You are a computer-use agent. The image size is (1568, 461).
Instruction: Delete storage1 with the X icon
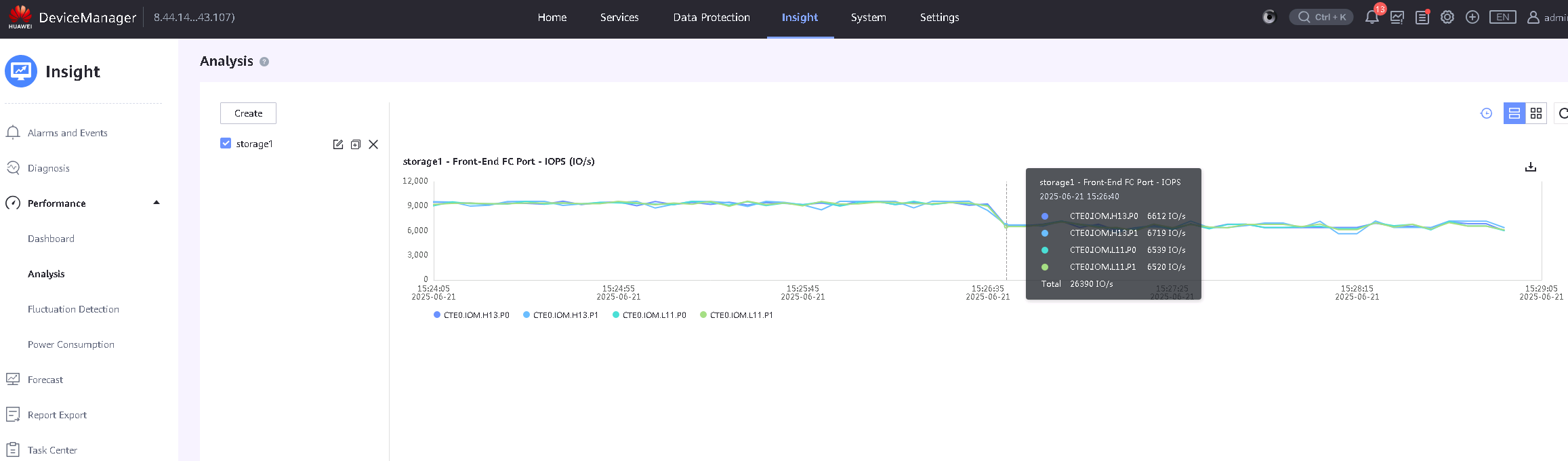coord(373,144)
